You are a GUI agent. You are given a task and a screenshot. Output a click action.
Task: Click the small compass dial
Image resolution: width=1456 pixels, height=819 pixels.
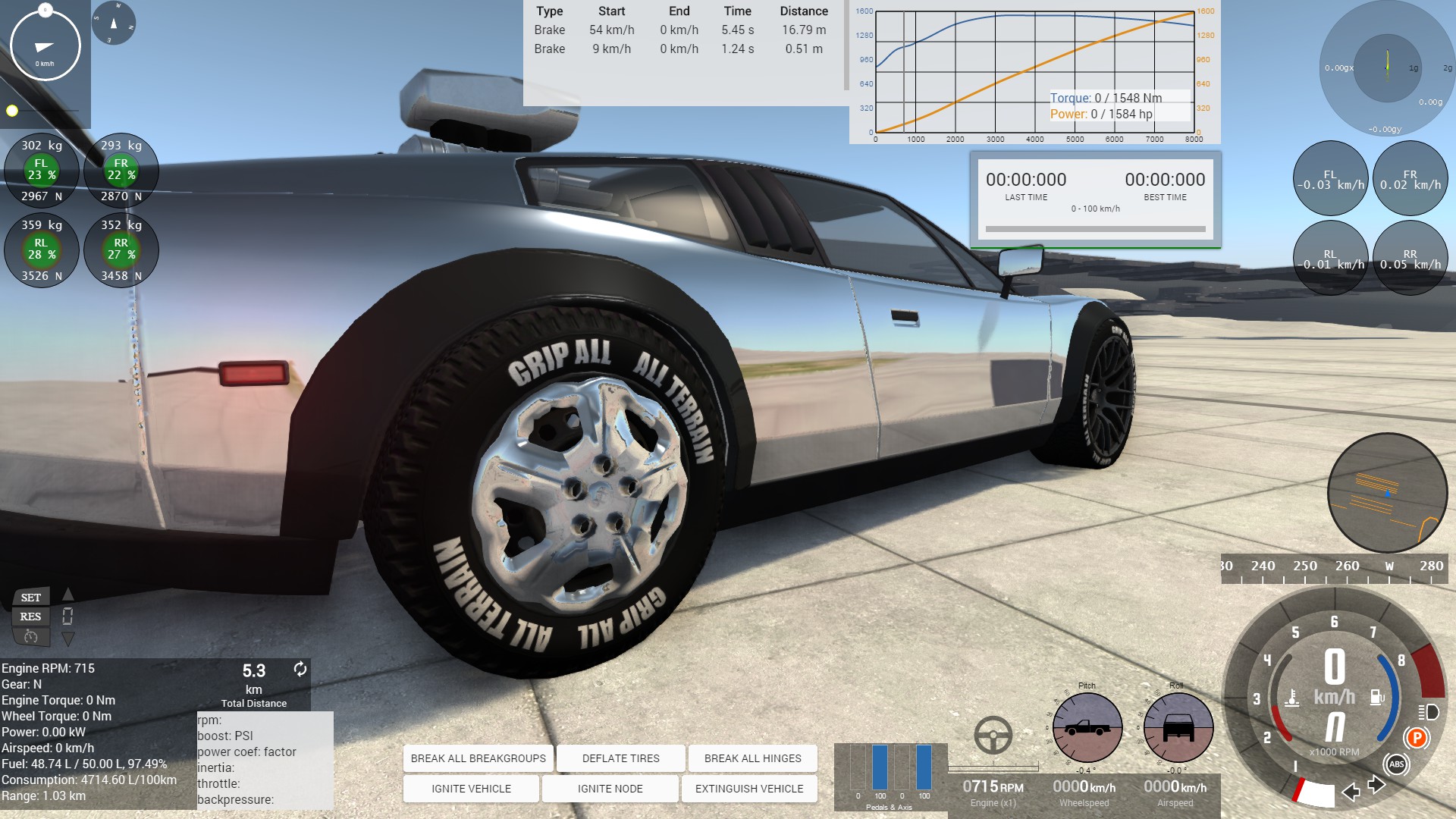tap(114, 23)
